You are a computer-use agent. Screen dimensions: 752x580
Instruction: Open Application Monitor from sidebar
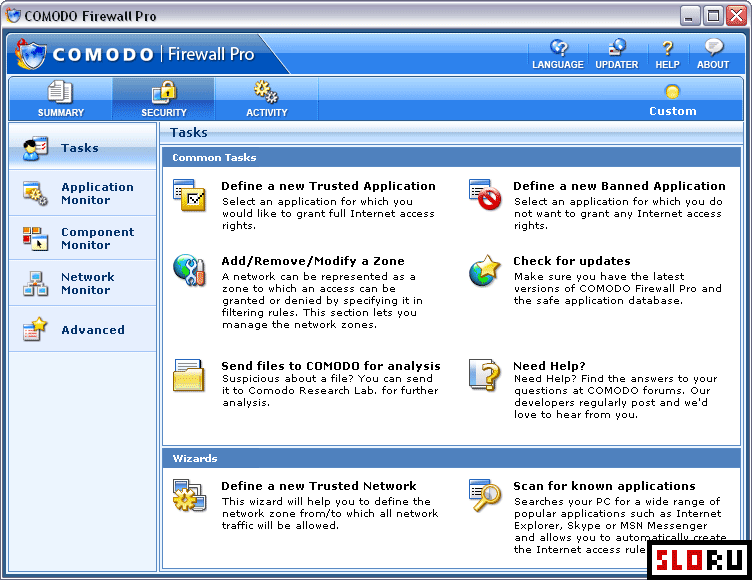tap(82, 193)
